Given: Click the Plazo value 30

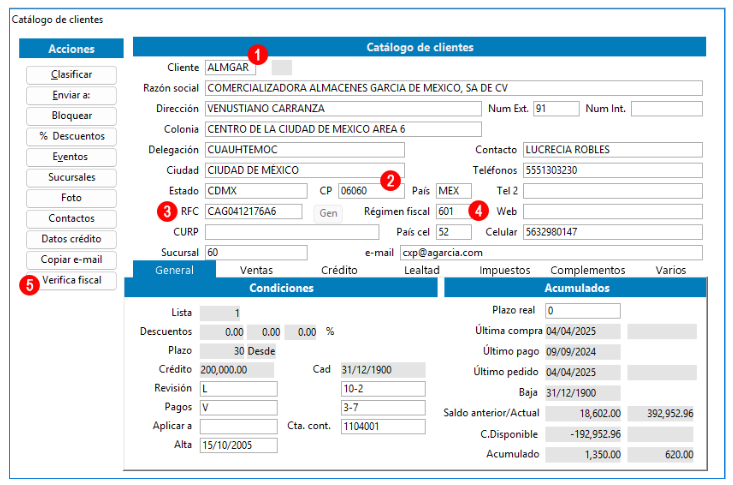Looking at the screenshot, I should coord(222,351).
